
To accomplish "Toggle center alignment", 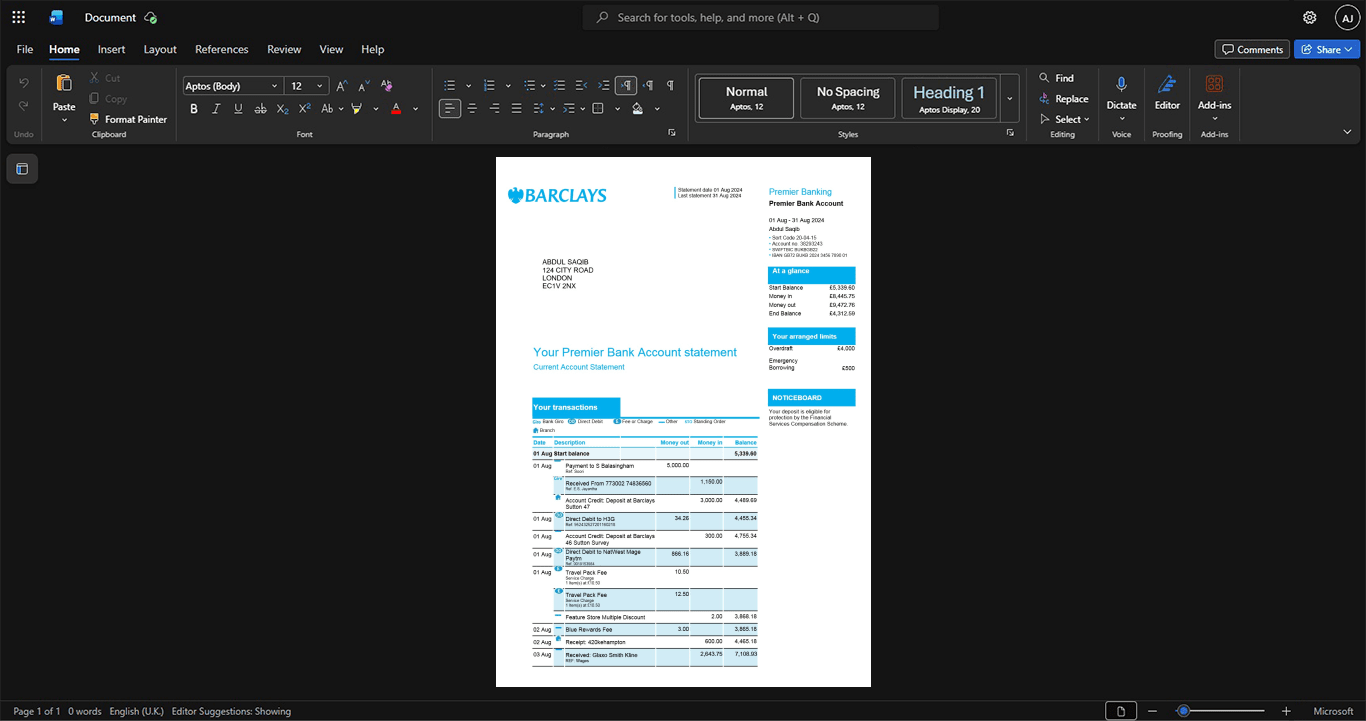I will [472, 108].
